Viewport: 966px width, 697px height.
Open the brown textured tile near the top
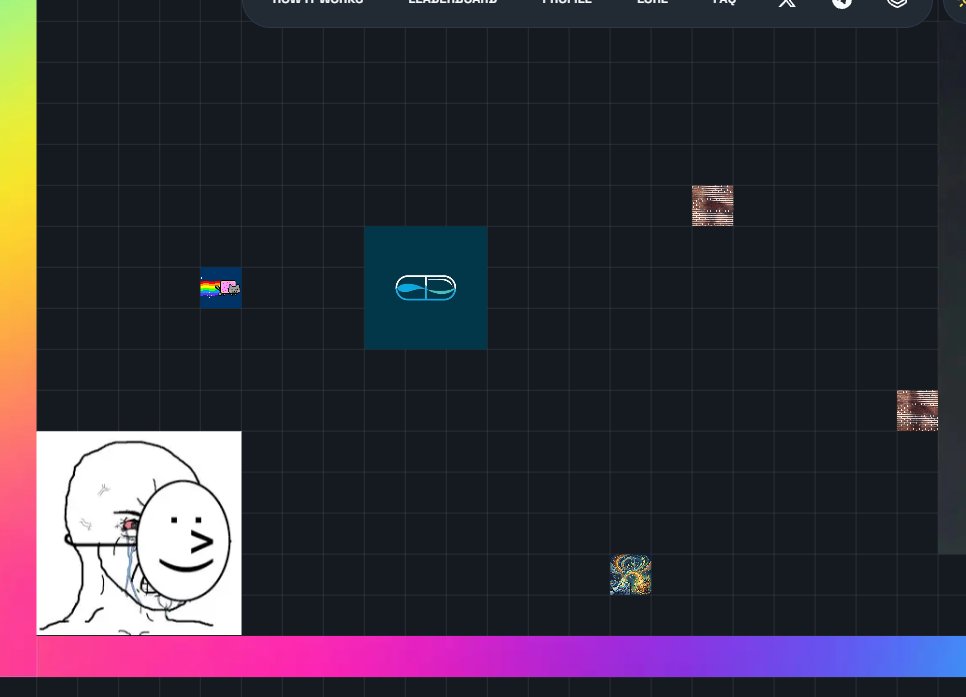pyautogui.click(x=712, y=206)
